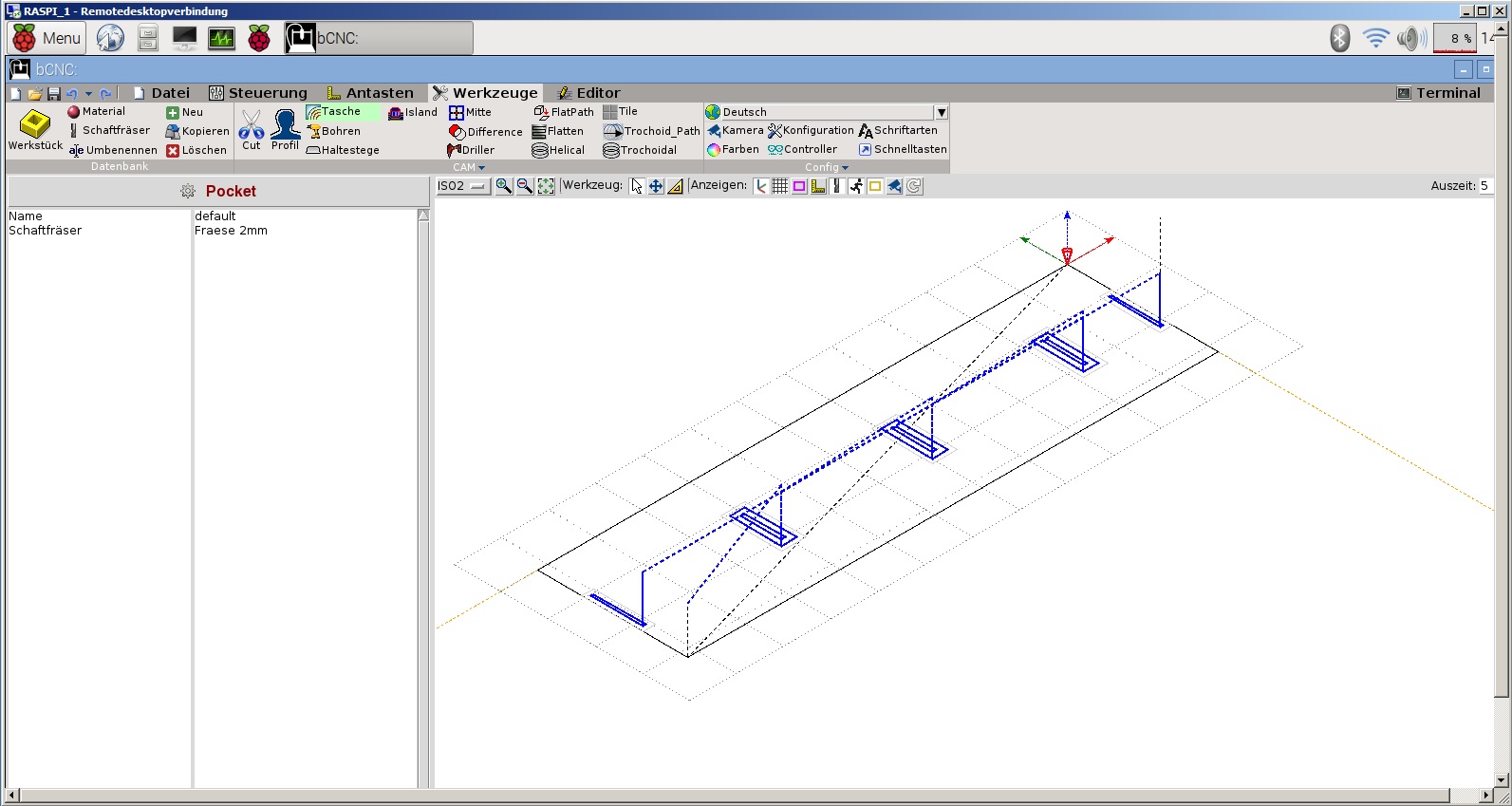The image size is (1512, 806).
Task: Activate the select pointer Werkzeug
Action: pos(637,186)
